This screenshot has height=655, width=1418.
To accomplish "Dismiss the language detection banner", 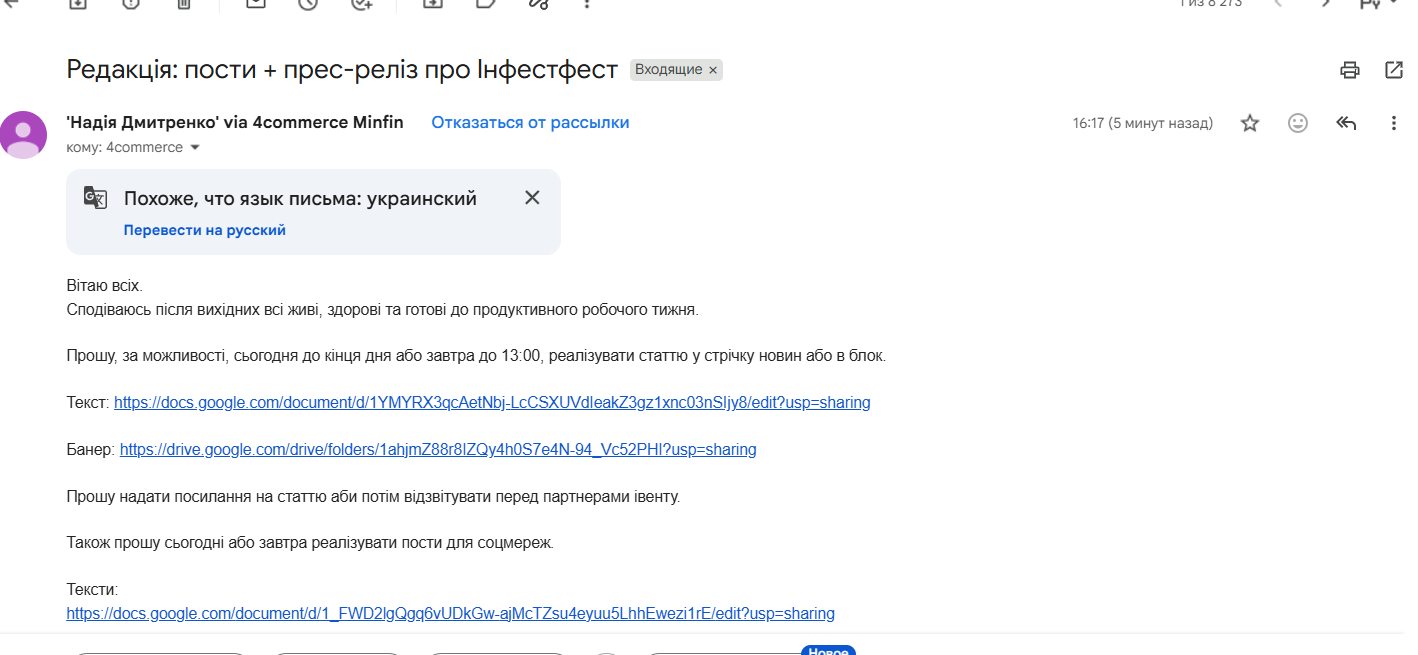I will 532,198.
